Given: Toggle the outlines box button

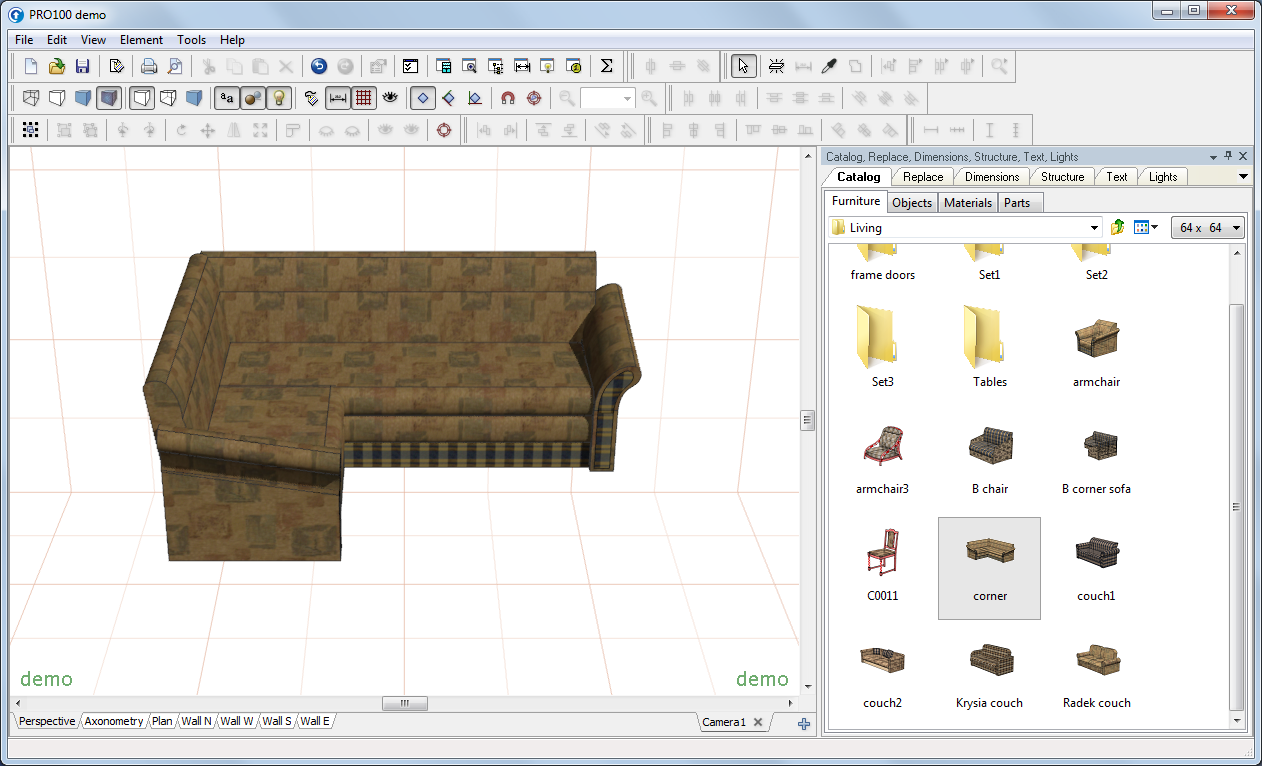Looking at the screenshot, I should click(142, 98).
